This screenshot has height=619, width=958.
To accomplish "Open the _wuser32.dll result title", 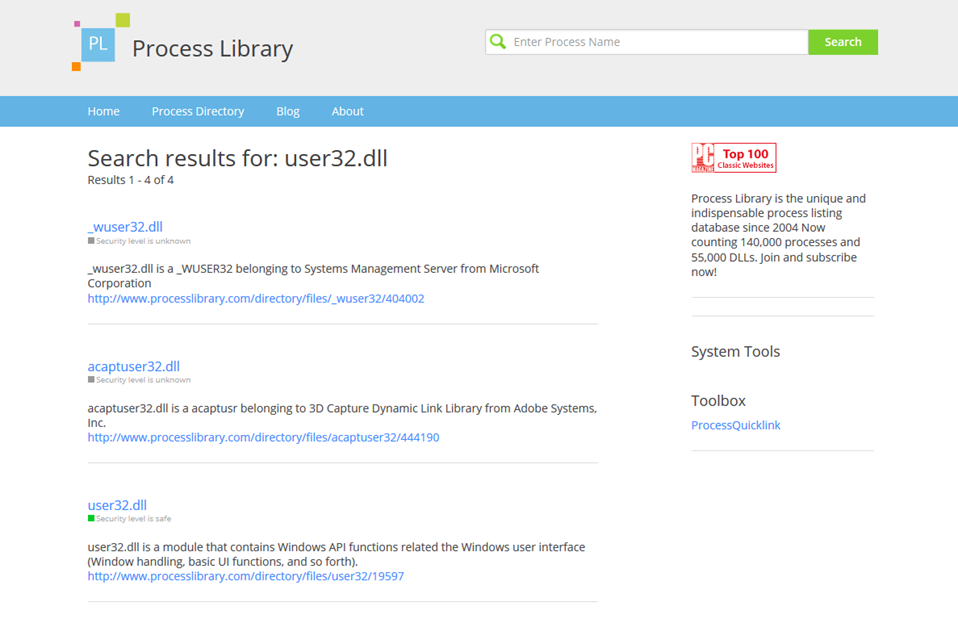I will tap(125, 227).
